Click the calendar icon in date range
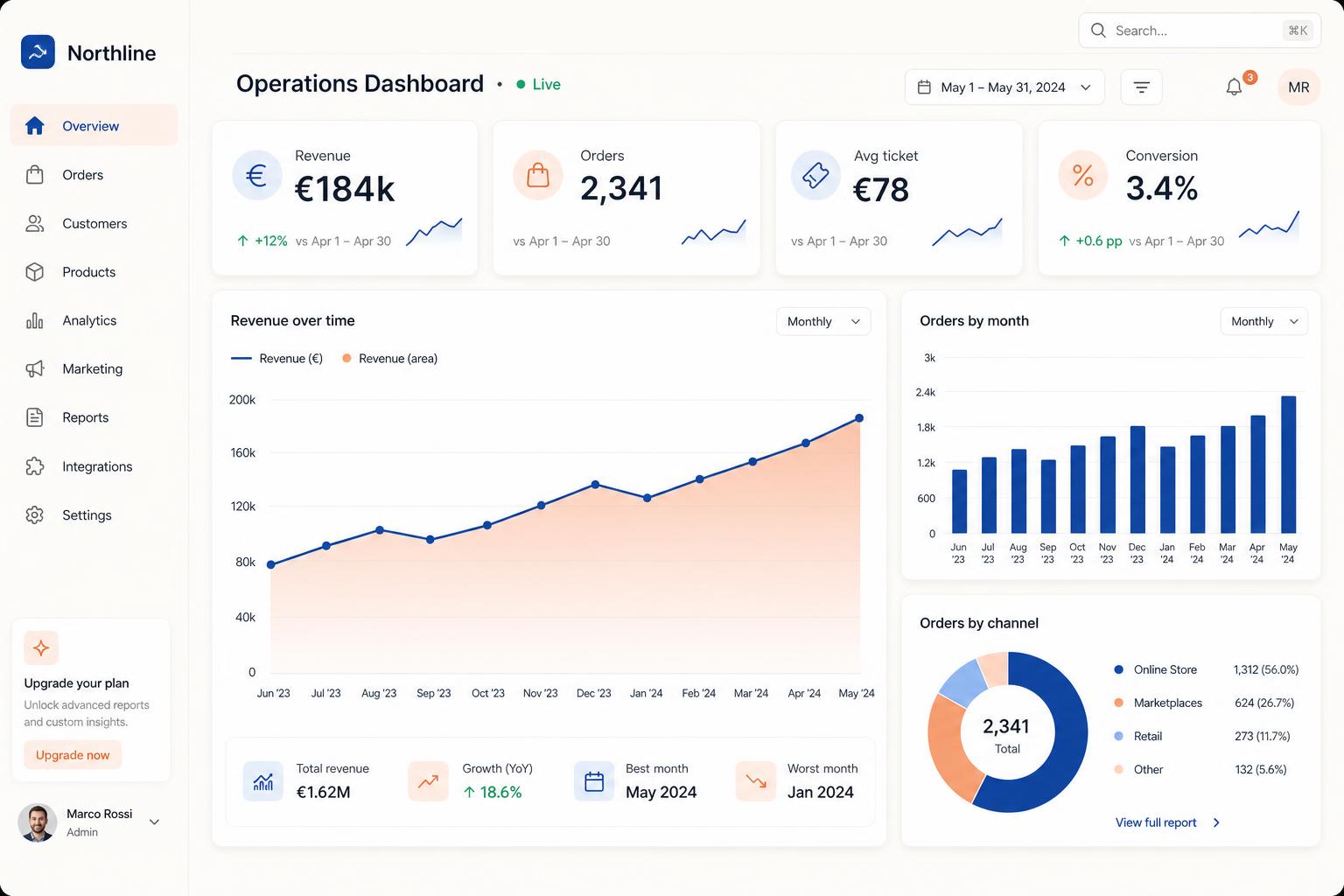 pos(924,87)
